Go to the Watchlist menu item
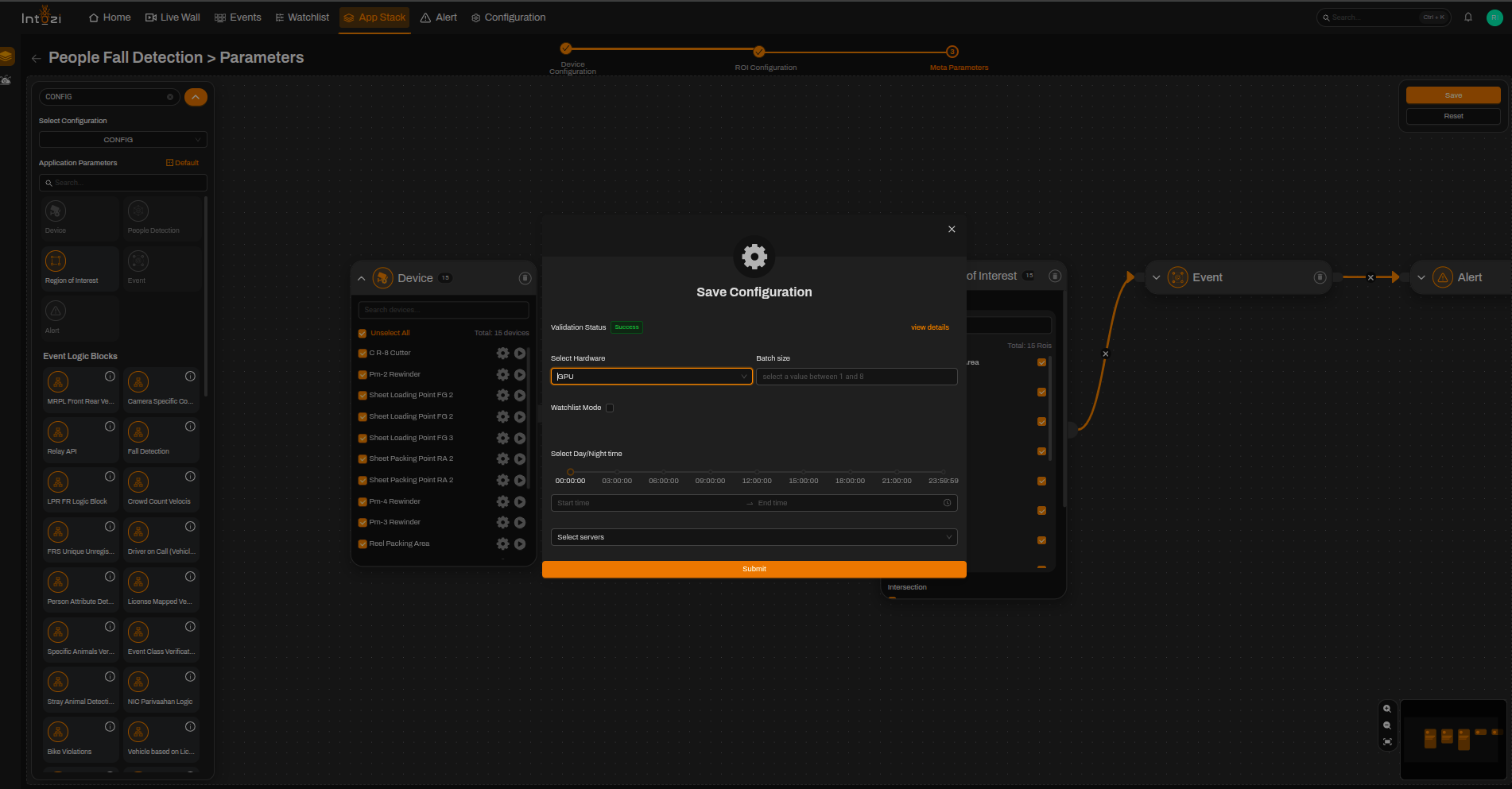1512x789 pixels. click(302, 17)
